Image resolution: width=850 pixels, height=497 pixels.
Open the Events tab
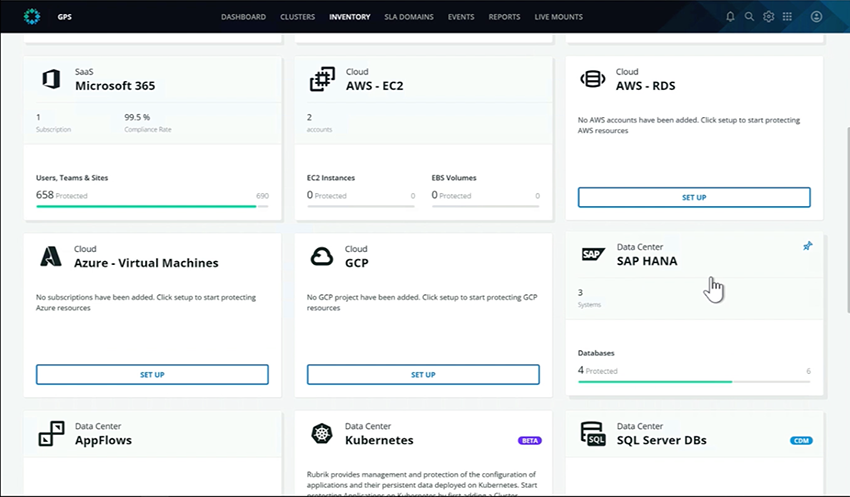coord(461,17)
